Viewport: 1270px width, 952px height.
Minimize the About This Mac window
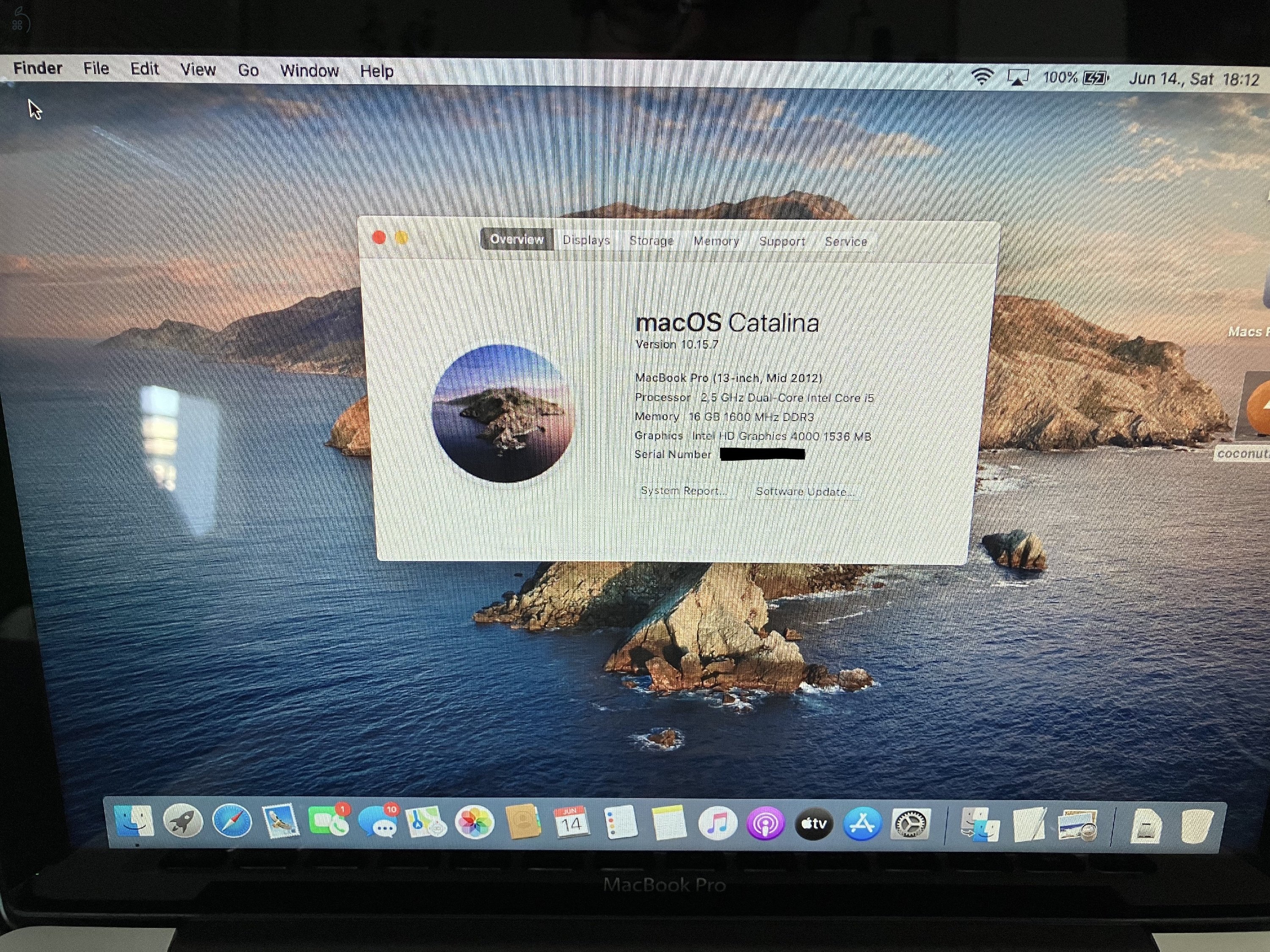pos(401,237)
